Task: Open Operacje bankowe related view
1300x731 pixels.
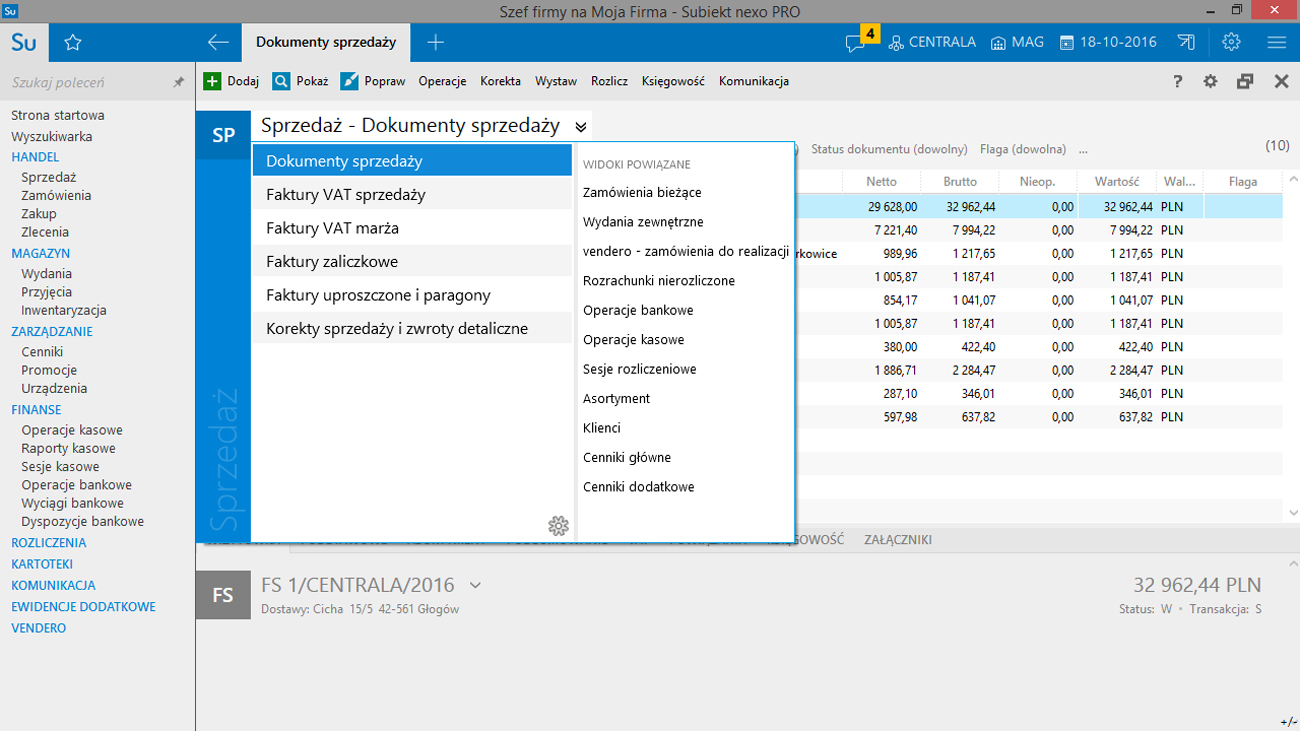Action: pos(638,310)
